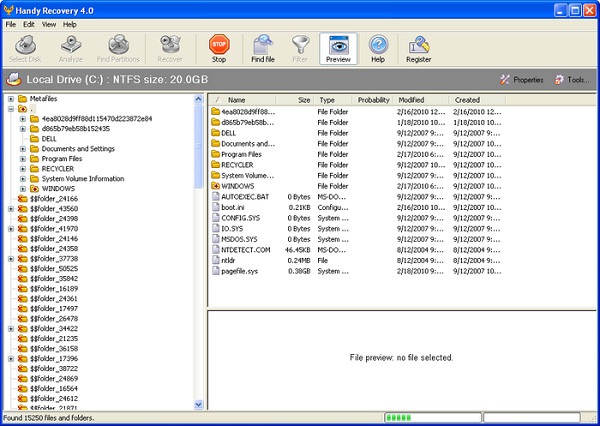Toggle the Preview pane button
The image size is (600, 426).
pyautogui.click(x=338, y=49)
